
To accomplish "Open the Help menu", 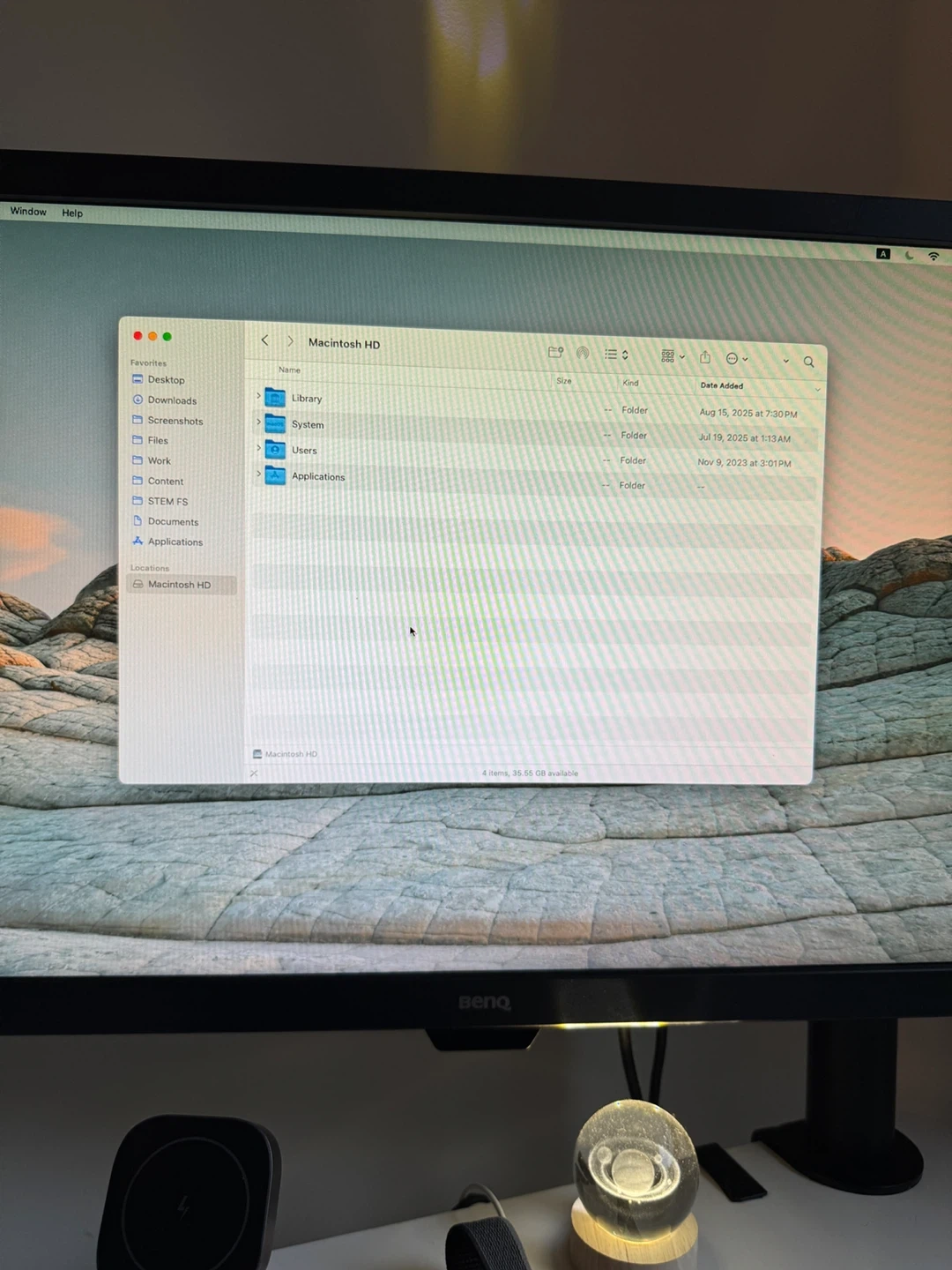I will point(72,213).
